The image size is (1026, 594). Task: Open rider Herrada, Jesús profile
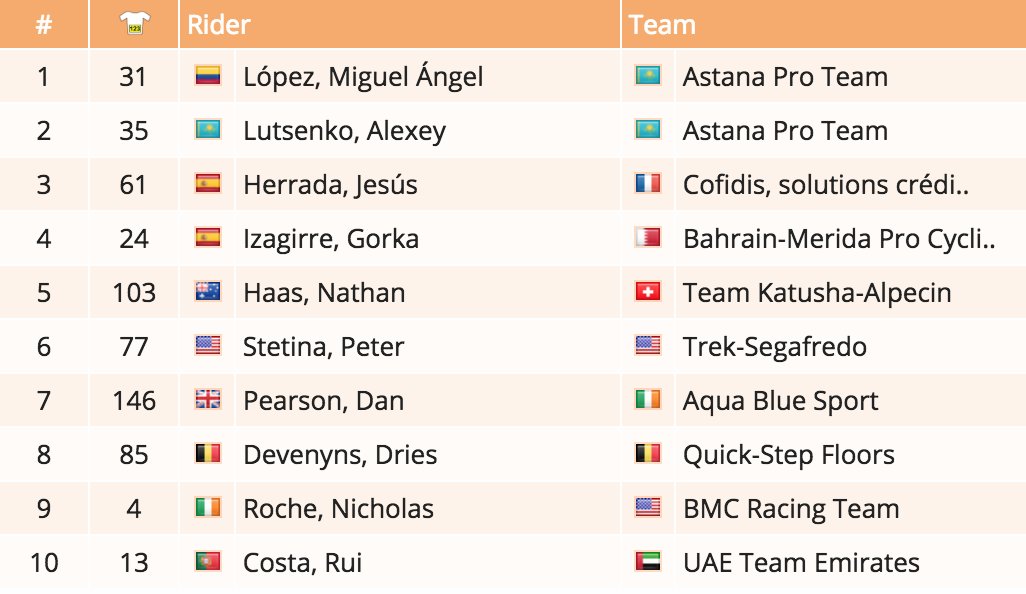click(x=330, y=185)
